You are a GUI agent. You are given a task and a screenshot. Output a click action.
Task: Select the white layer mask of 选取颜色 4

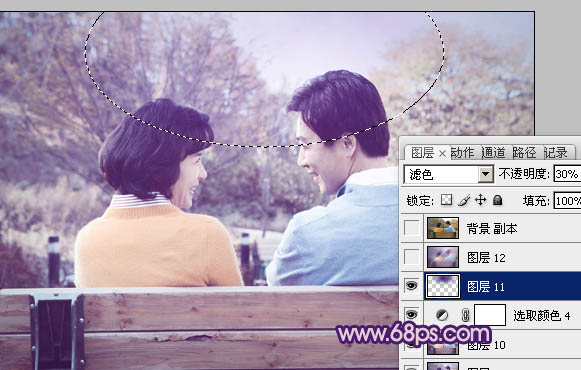point(490,315)
